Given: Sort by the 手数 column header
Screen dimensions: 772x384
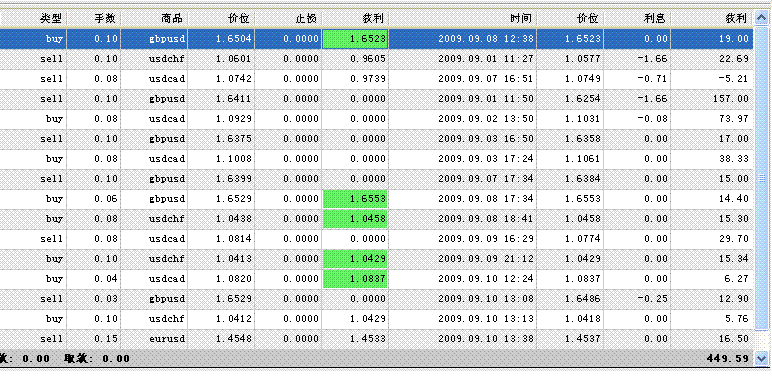Looking at the screenshot, I should [x=94, y=19].
